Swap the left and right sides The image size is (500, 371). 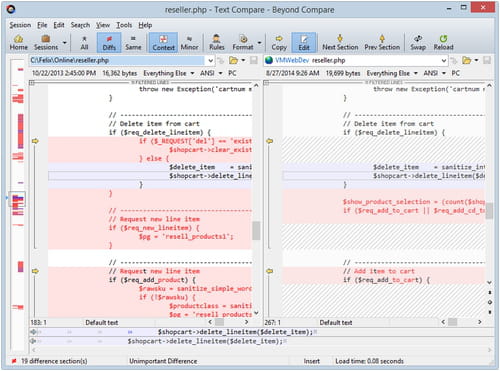point(418,43)
